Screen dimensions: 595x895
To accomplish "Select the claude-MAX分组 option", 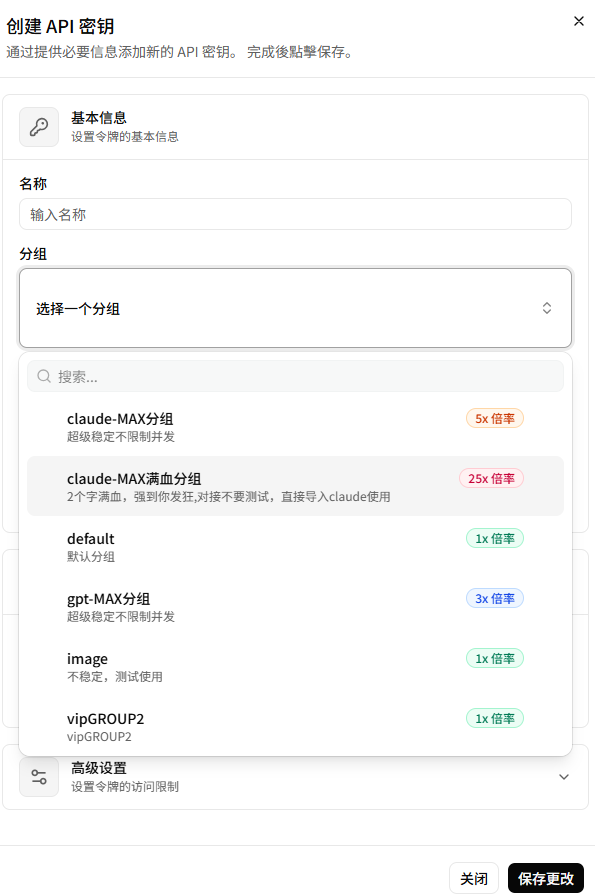I will click(x=295, y=426).
